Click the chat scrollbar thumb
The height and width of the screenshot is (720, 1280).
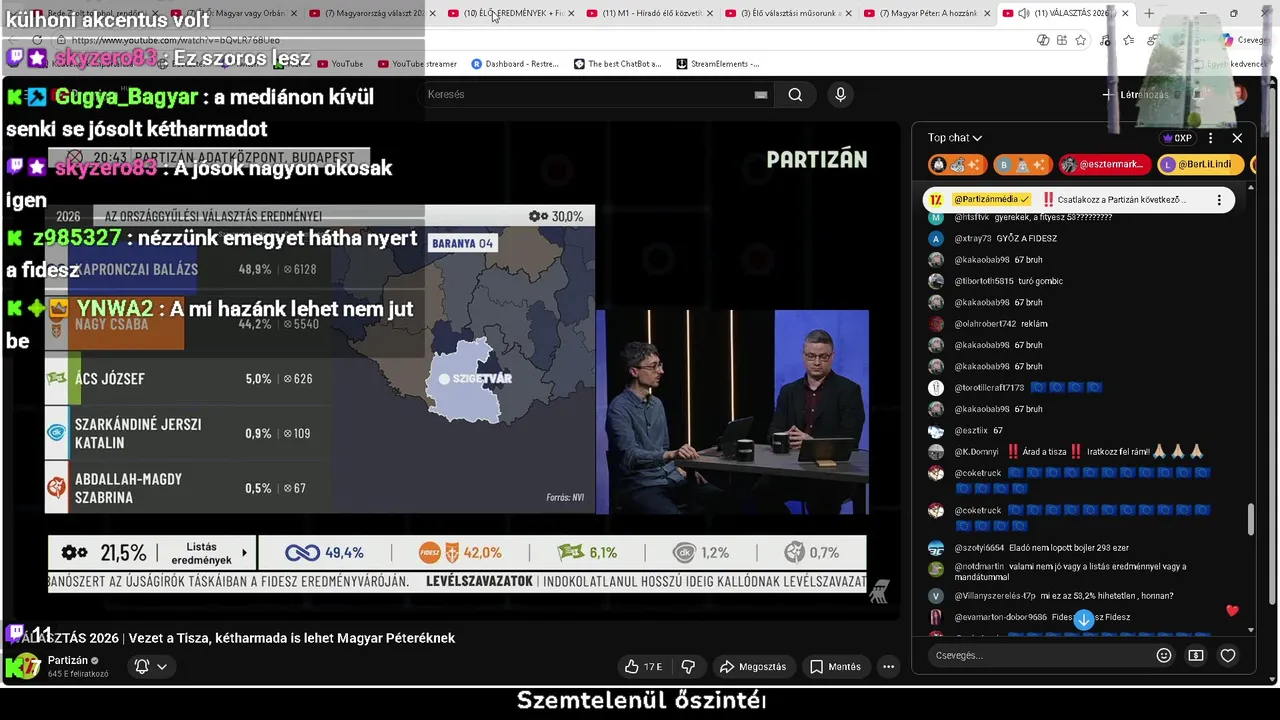point(1250,519)
